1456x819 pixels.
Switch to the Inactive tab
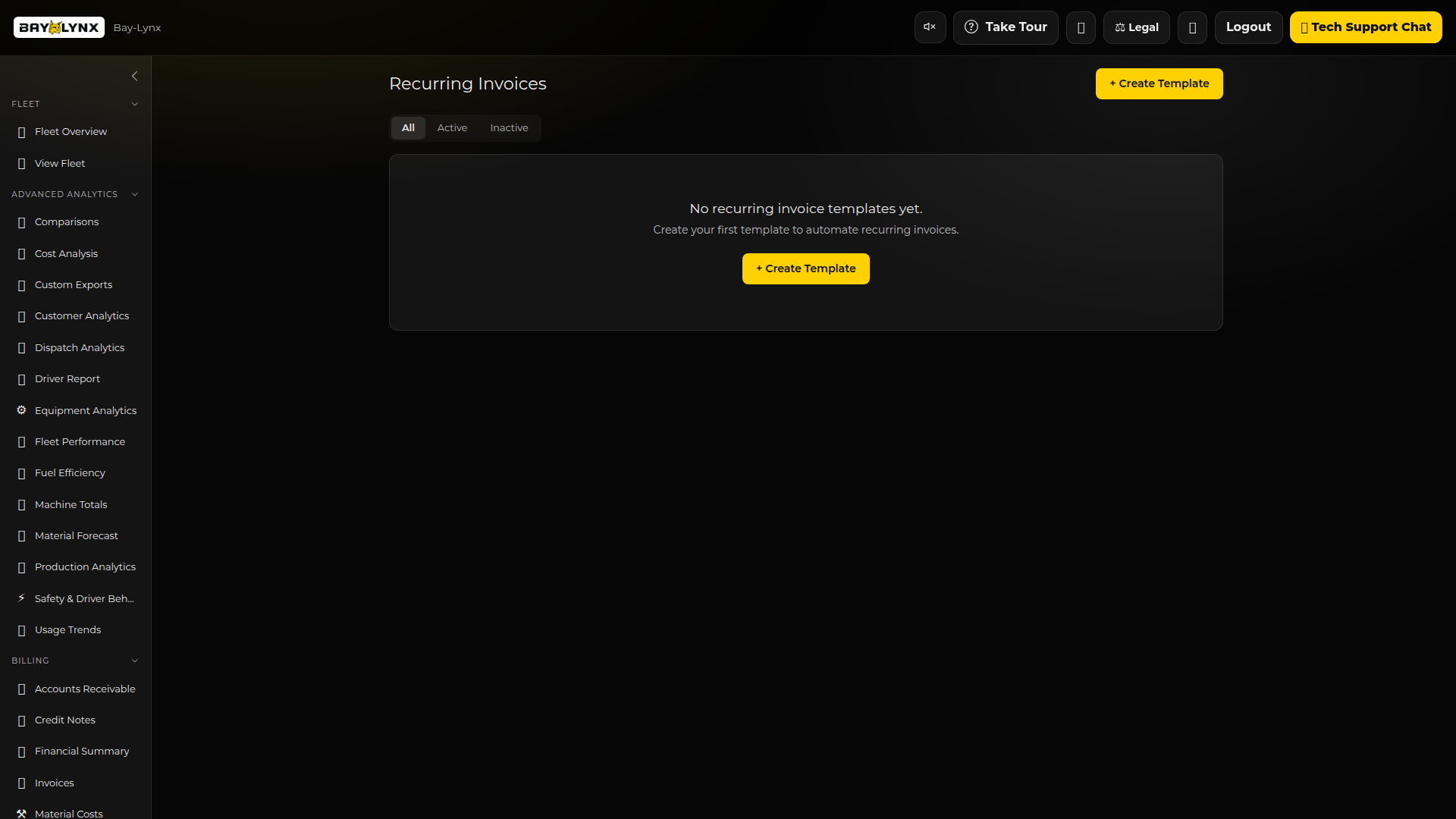tap(509, 128)
